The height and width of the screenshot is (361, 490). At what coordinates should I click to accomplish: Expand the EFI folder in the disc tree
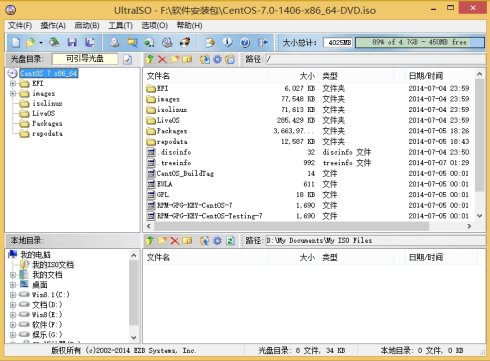[x=13, y=83]
